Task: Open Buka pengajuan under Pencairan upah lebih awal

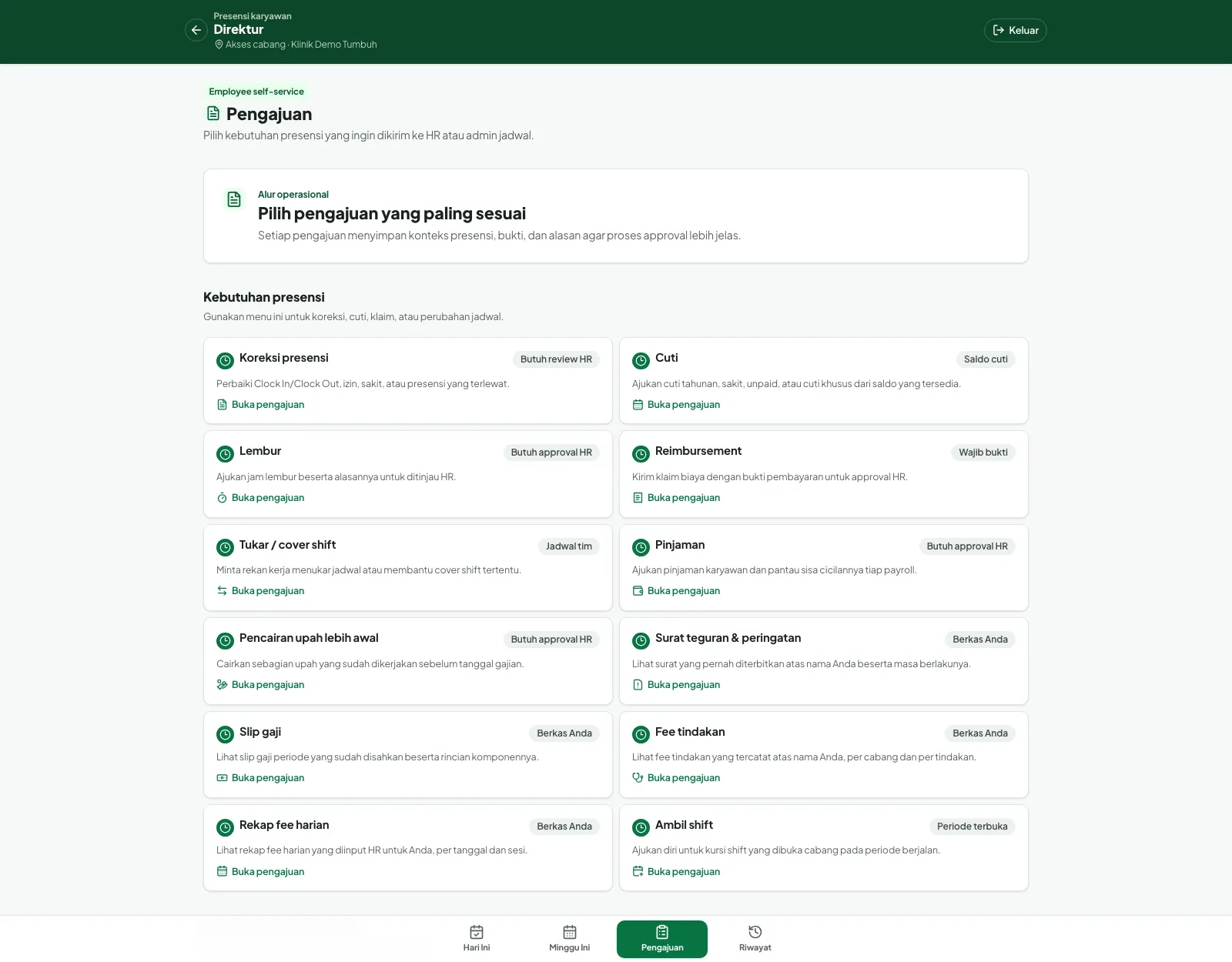Action: pyautogui.click(x=260, y=685)
